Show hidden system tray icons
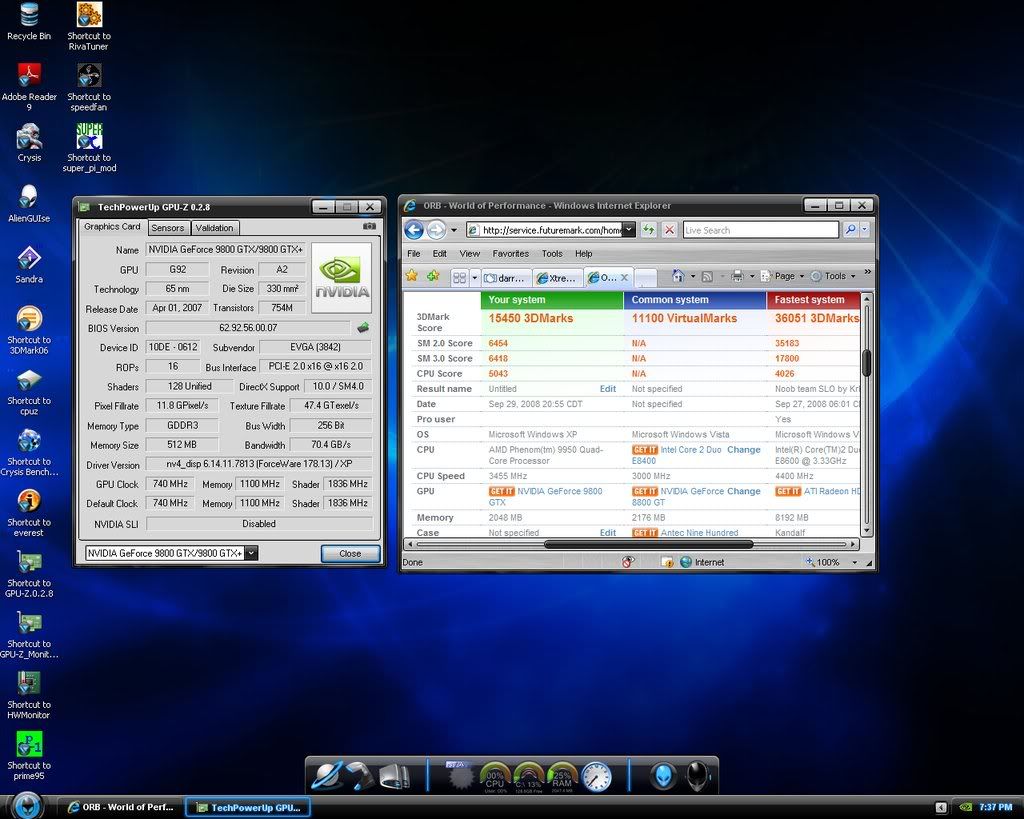This screenshot has height=819, width=1024. (941, 807)
